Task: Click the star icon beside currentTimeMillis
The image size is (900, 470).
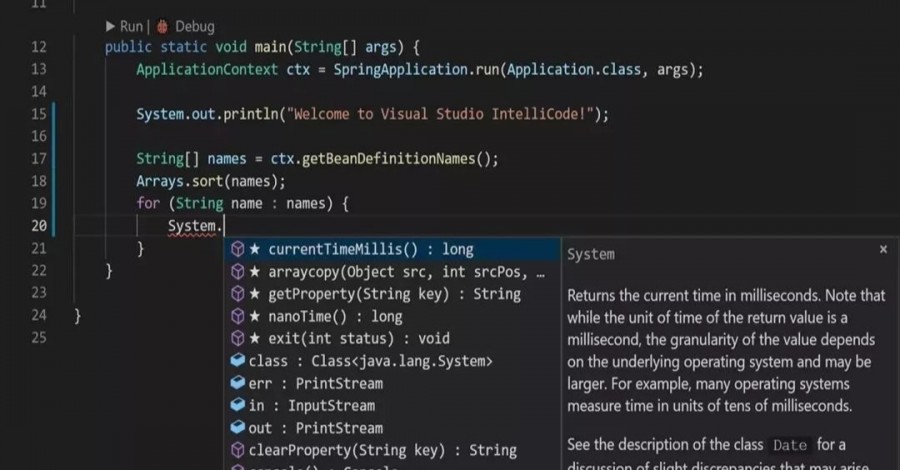Action: pos(255,249)
